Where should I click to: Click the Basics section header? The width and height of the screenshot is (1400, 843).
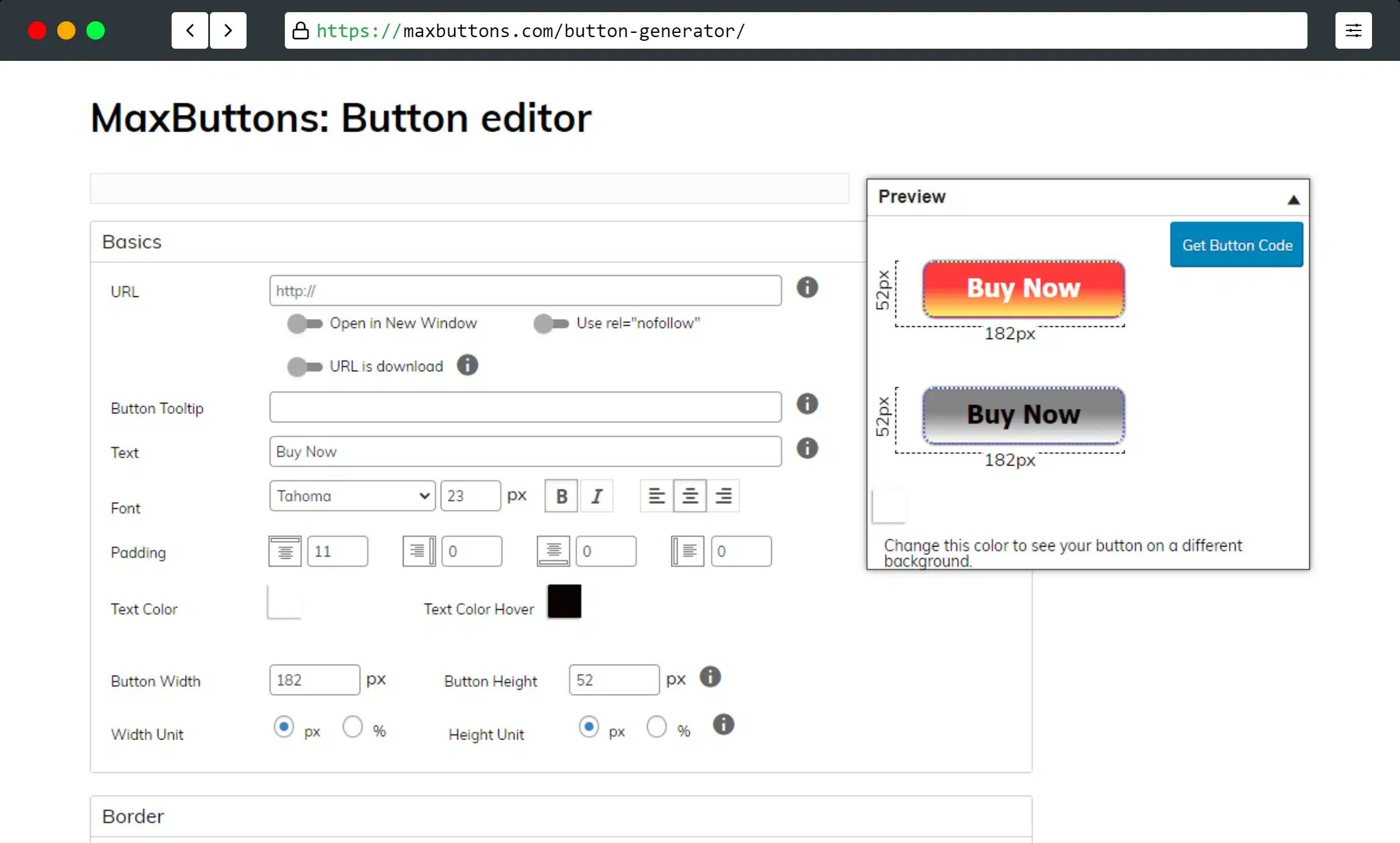click(x=131, y=242)
